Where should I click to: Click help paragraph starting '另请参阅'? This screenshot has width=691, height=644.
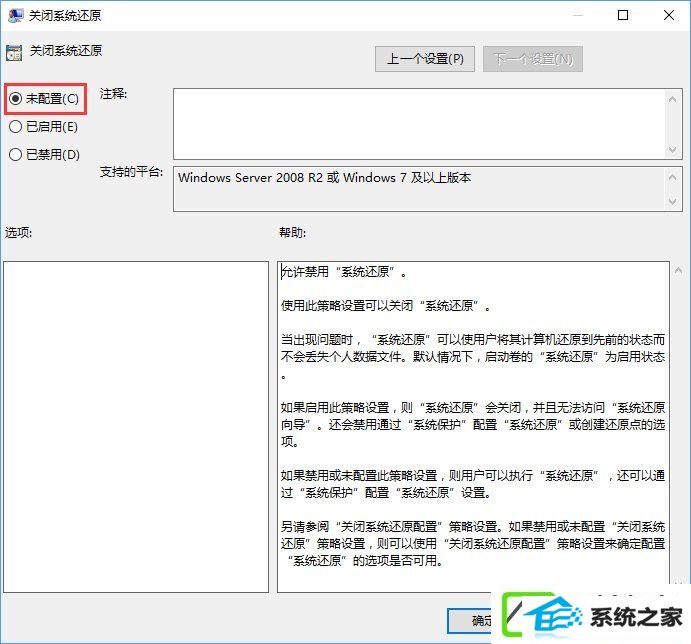tap(473, 543)
